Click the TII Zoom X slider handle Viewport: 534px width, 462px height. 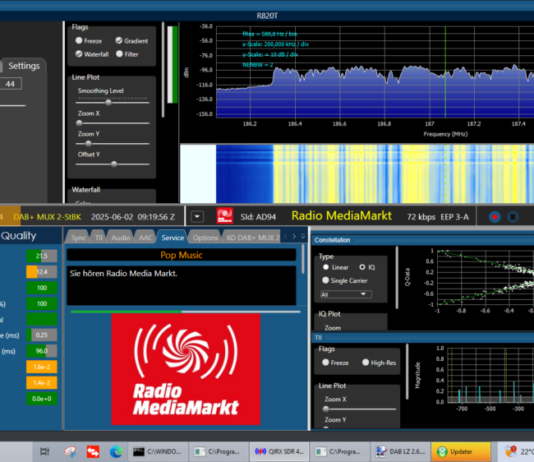tap(326, 409)
